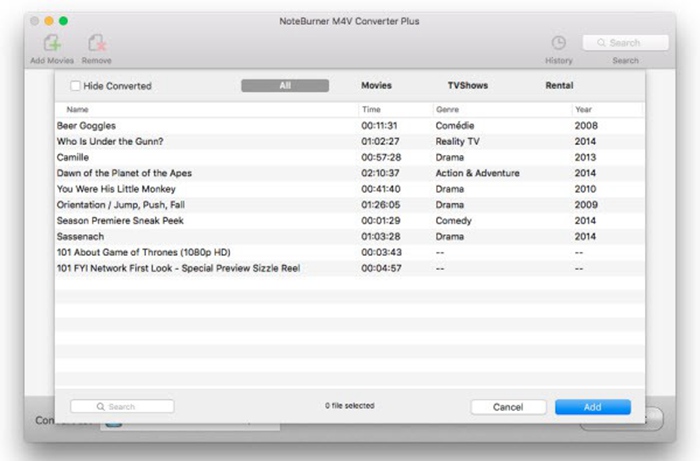Screen dimensions: 700x461
Task: Sort list by Time column header
Action: (371, 109)
